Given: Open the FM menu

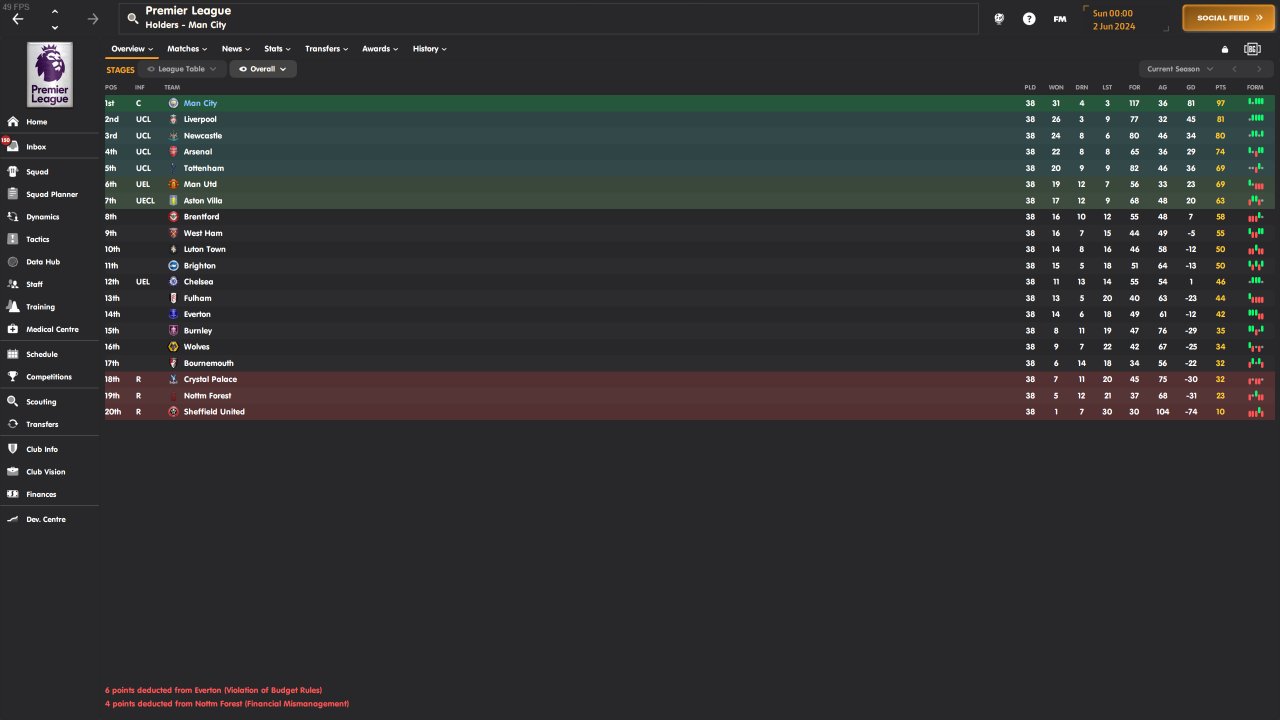Looking at the screenshot, I should (x=1060, y=18).
